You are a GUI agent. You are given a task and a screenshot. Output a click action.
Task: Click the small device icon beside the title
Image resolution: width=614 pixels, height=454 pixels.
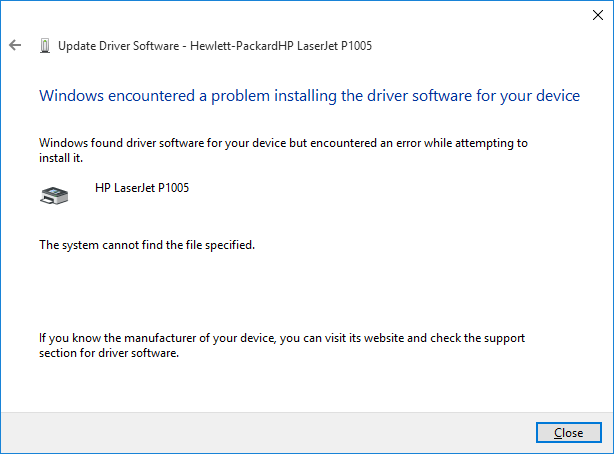44,46
